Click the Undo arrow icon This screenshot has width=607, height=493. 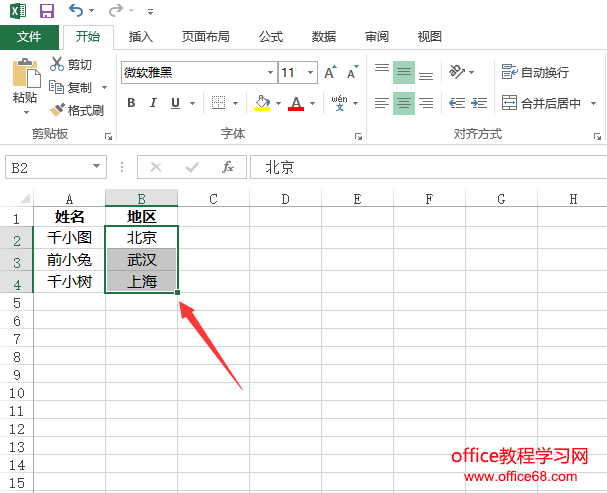75,10
